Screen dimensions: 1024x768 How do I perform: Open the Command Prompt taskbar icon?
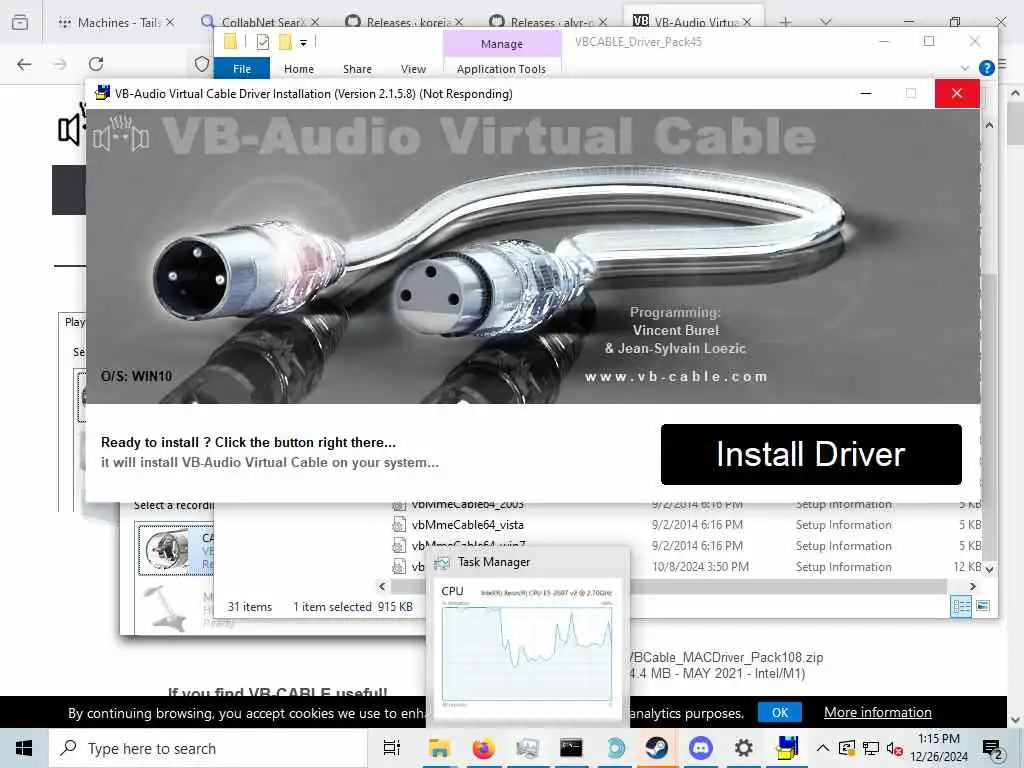coord(571,748)
